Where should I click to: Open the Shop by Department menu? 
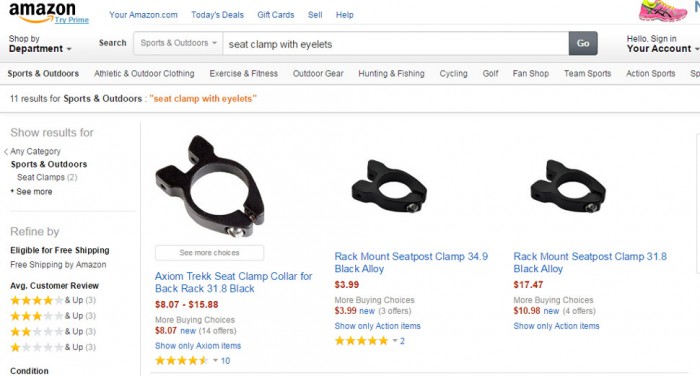pos(40,44)
